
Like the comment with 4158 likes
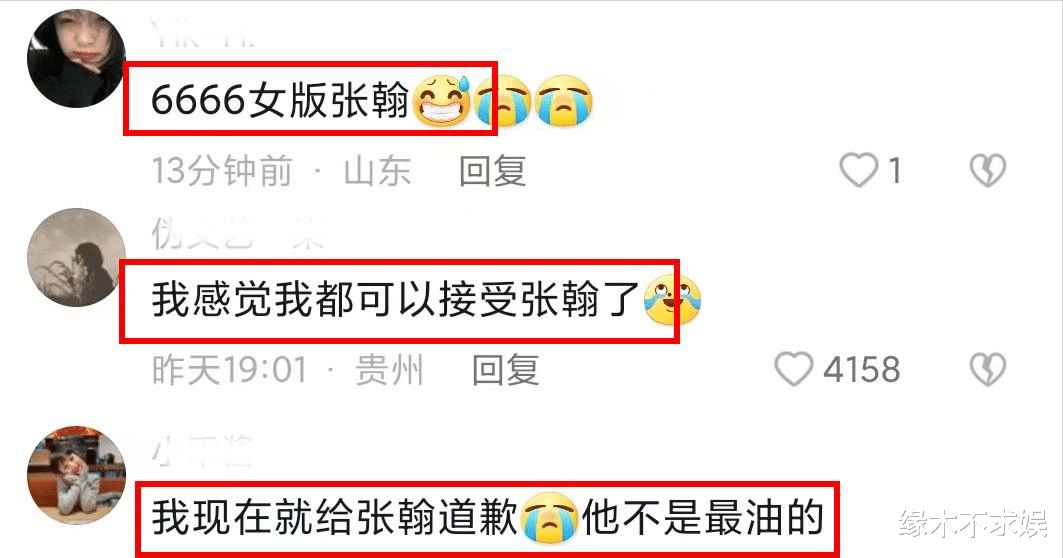(793, 370)
